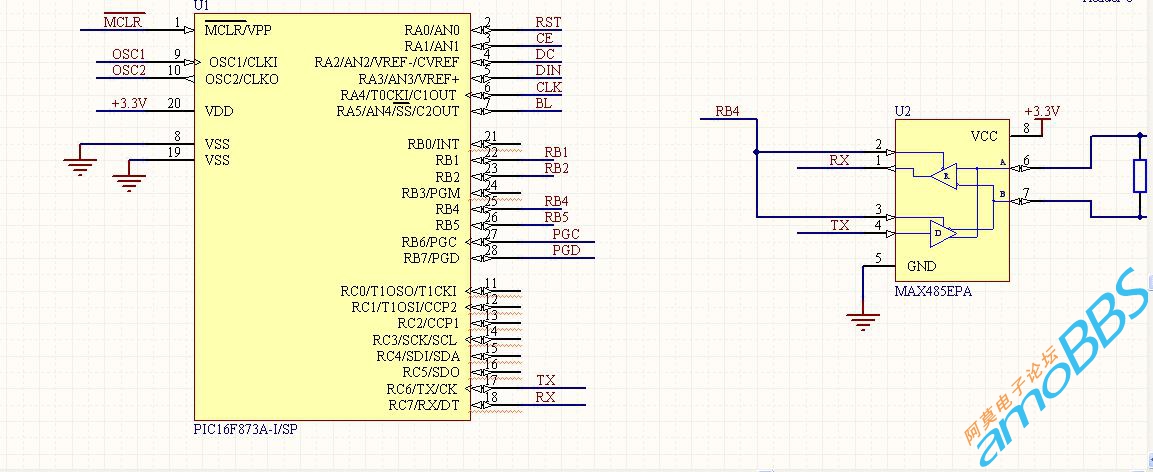Click the RC3/SCK/SCL pin name
This screenshot has width=1153, height=472.
[x=414, y=340]
